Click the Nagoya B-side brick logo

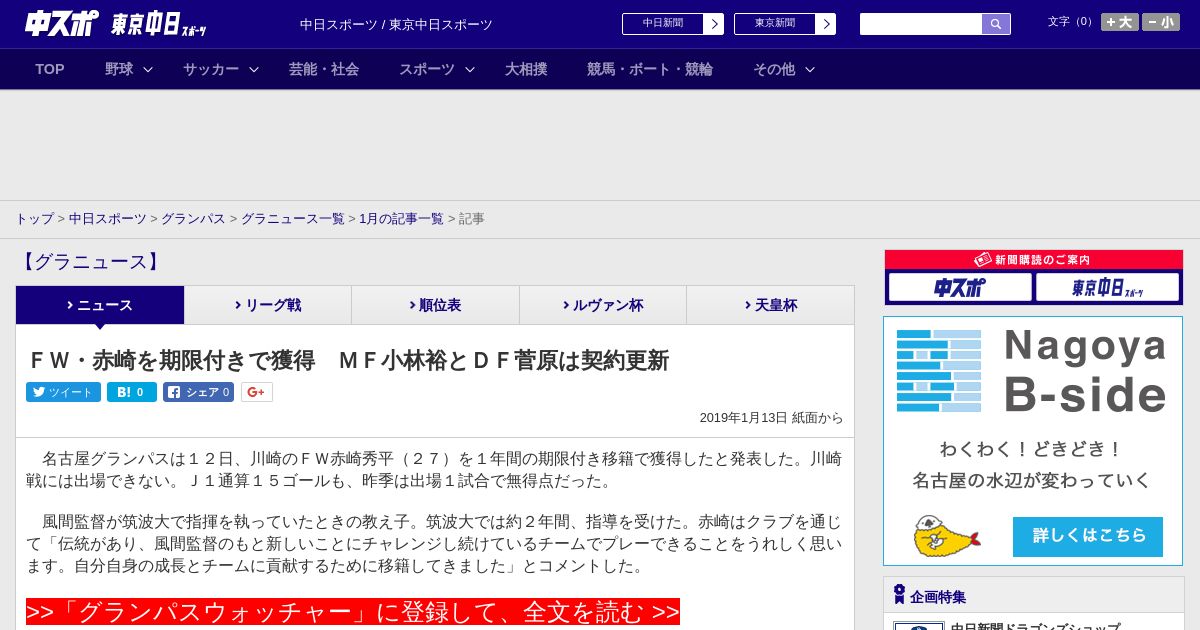click(x=939, y=371)
